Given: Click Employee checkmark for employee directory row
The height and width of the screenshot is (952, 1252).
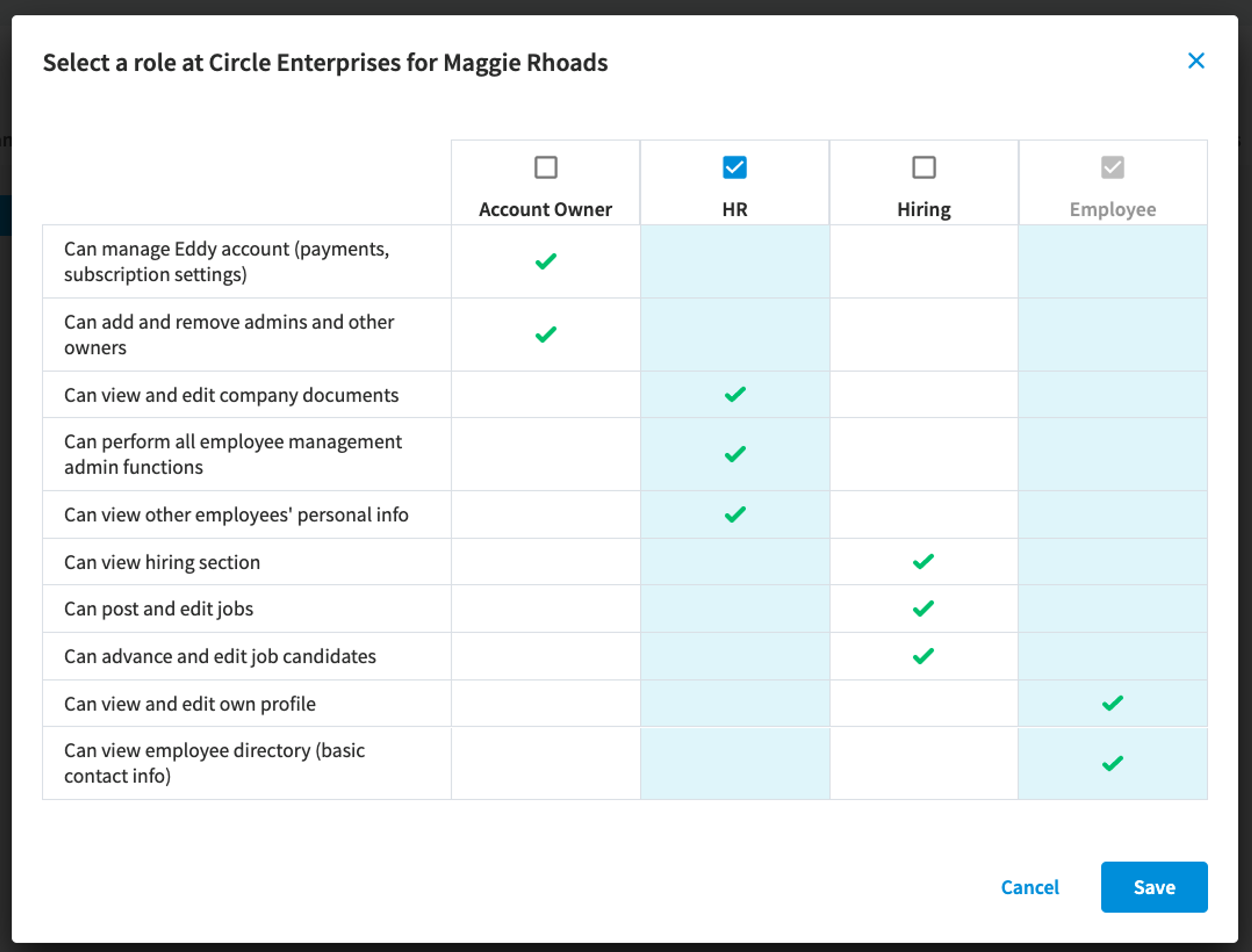Looking at the screenshot, I should 1112,763.
